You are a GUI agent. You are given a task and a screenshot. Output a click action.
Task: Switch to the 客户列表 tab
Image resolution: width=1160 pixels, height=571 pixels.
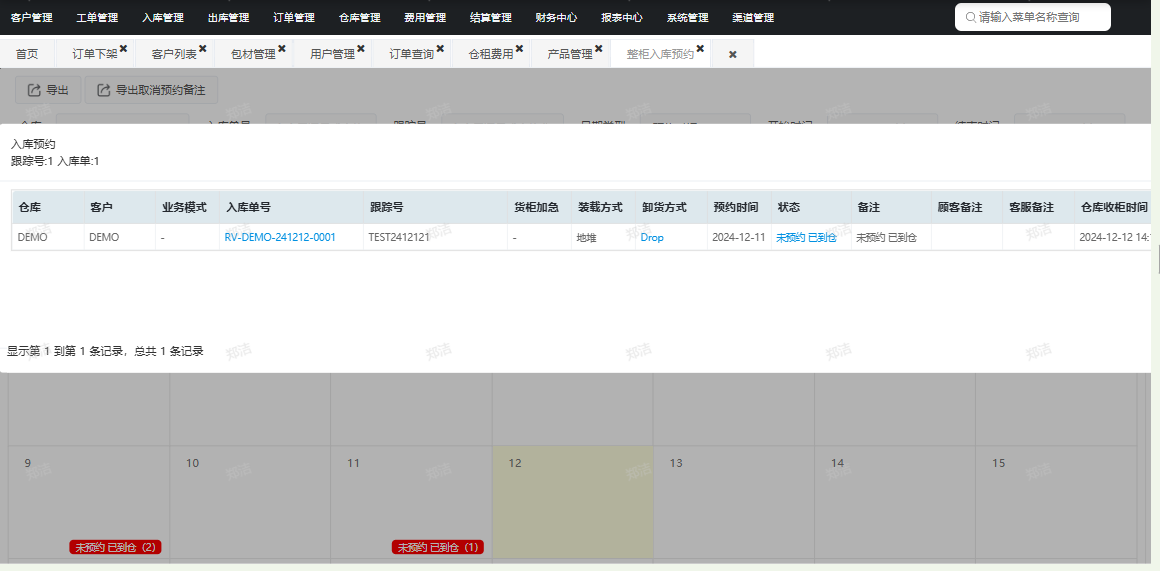click(x=174, y=54)
